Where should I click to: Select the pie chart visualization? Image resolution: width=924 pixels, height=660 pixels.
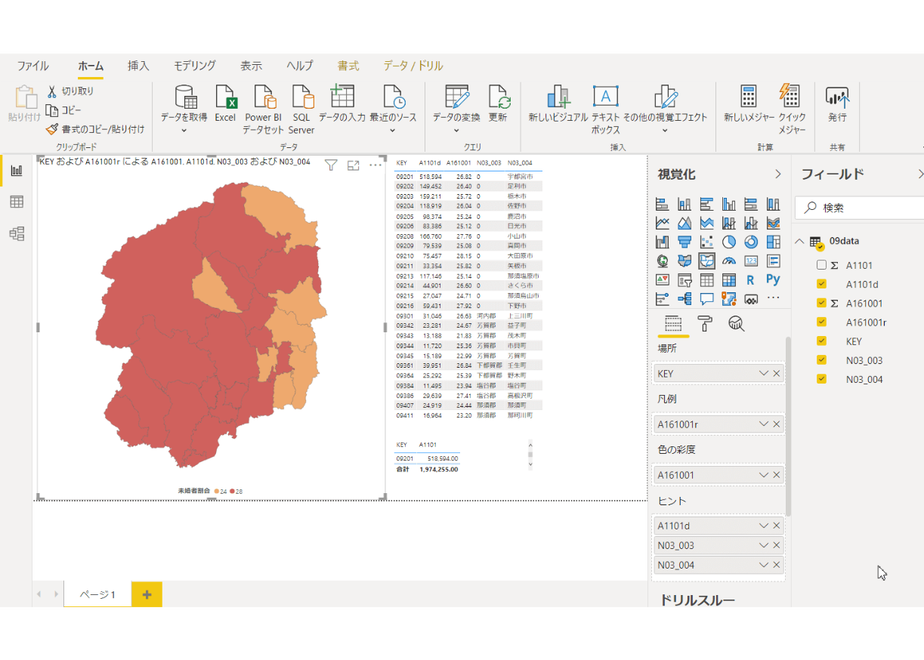click(x=729, y=242)
